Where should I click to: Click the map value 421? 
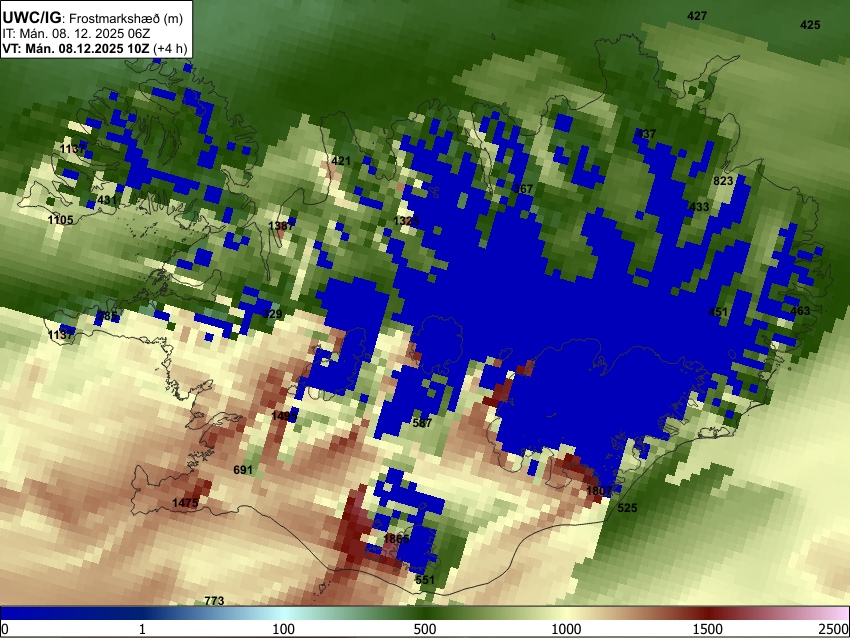(x=341, y=160)
